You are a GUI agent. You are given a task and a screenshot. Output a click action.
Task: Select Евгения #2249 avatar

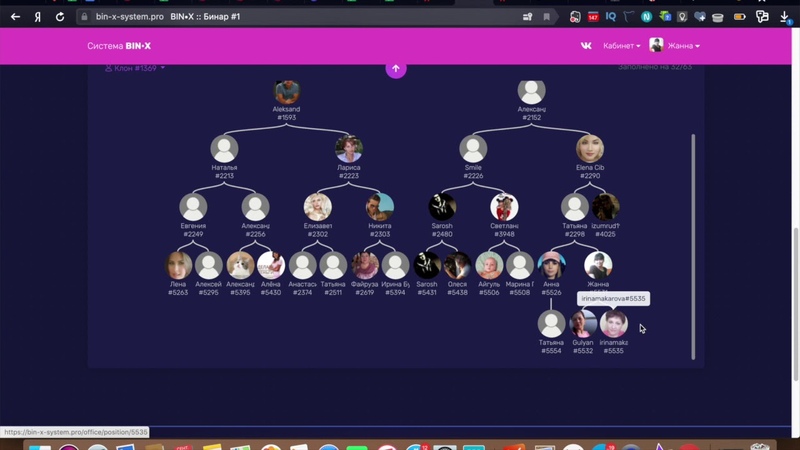193,207
